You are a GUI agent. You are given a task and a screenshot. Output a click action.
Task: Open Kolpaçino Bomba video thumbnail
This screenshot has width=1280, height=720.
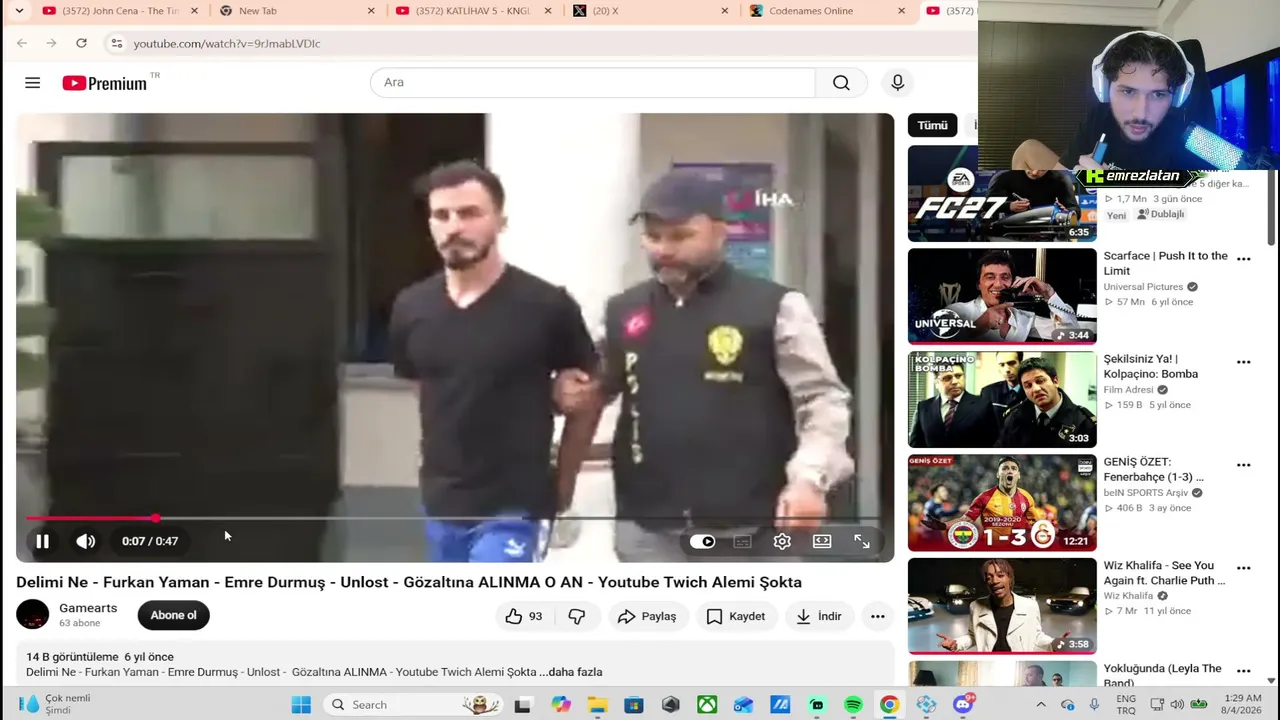click(1002, 400)
